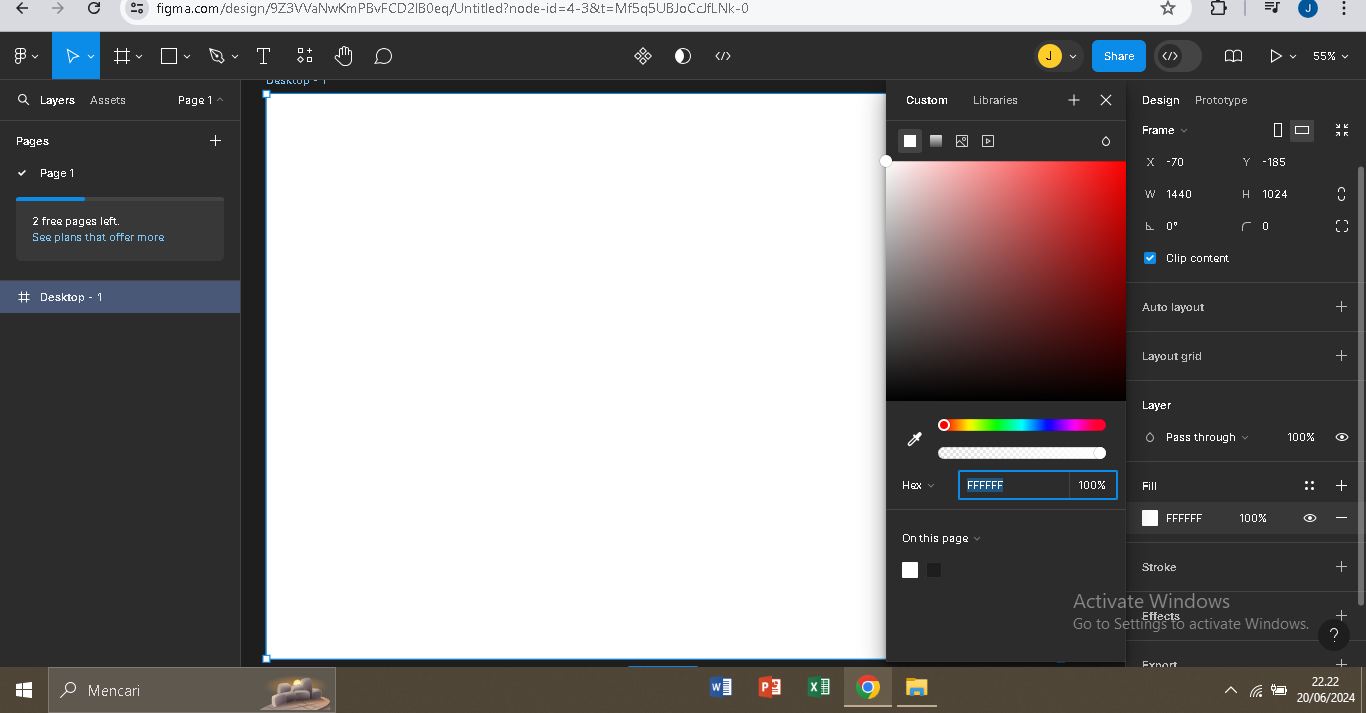Click the hue spectrum slider
Viewport: 1366px width, 713px height.
1022,425
